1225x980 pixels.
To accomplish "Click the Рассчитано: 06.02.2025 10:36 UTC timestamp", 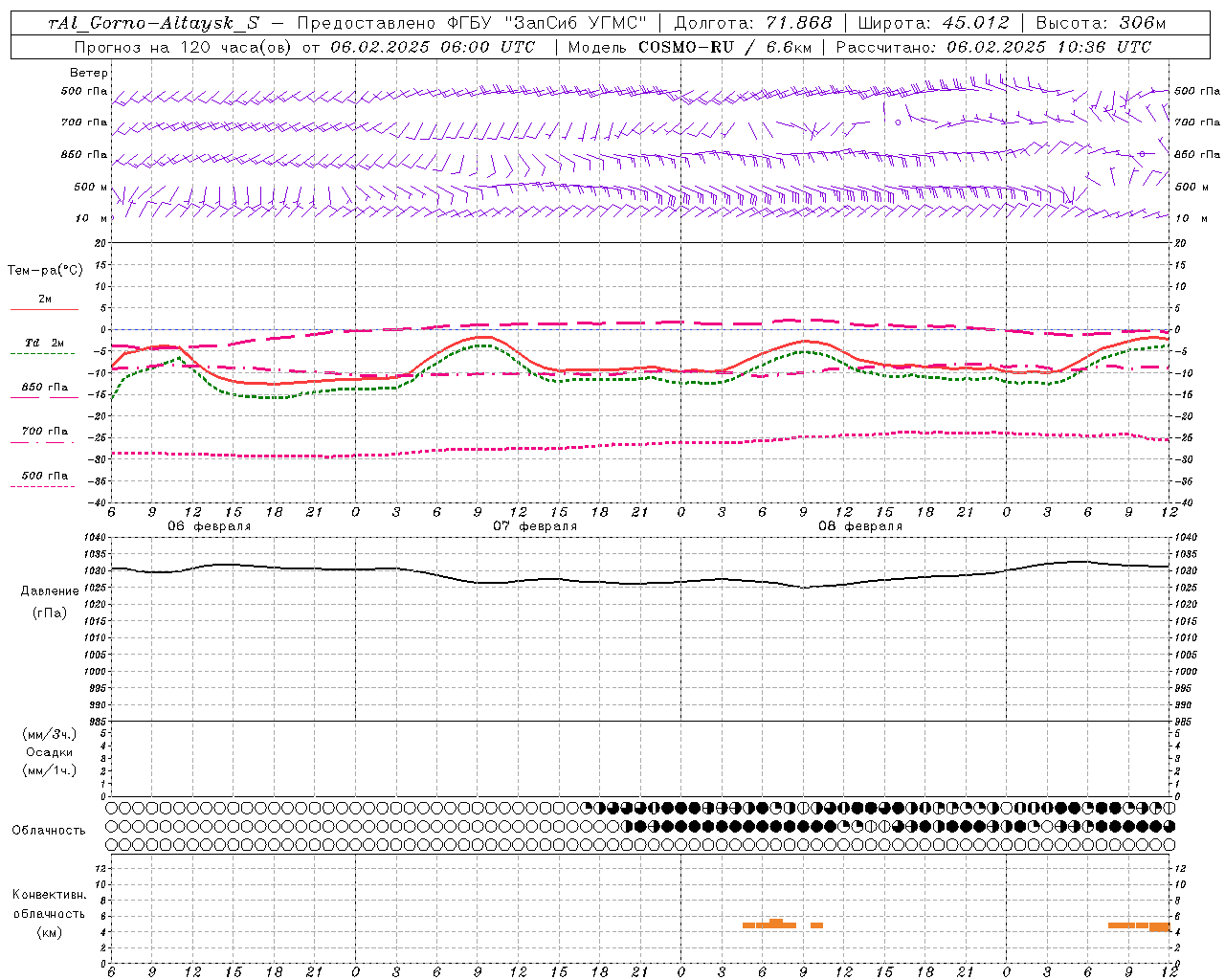I will pos(993,47).
